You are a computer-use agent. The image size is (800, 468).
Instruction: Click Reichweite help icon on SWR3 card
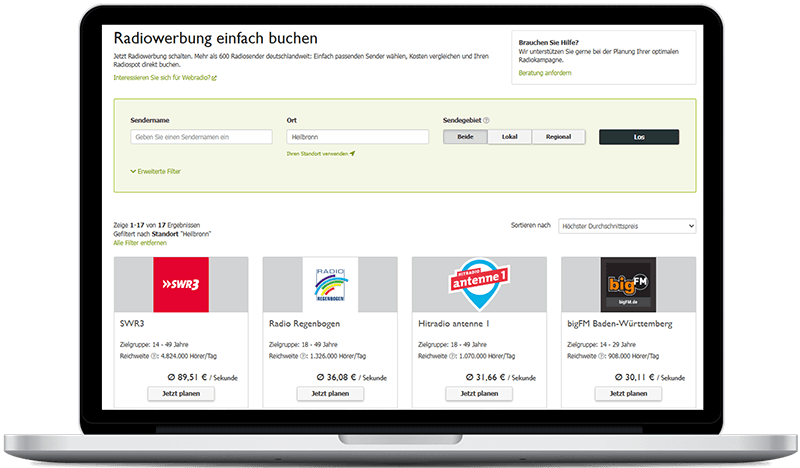pyautogui.click(x=154, y=356)
